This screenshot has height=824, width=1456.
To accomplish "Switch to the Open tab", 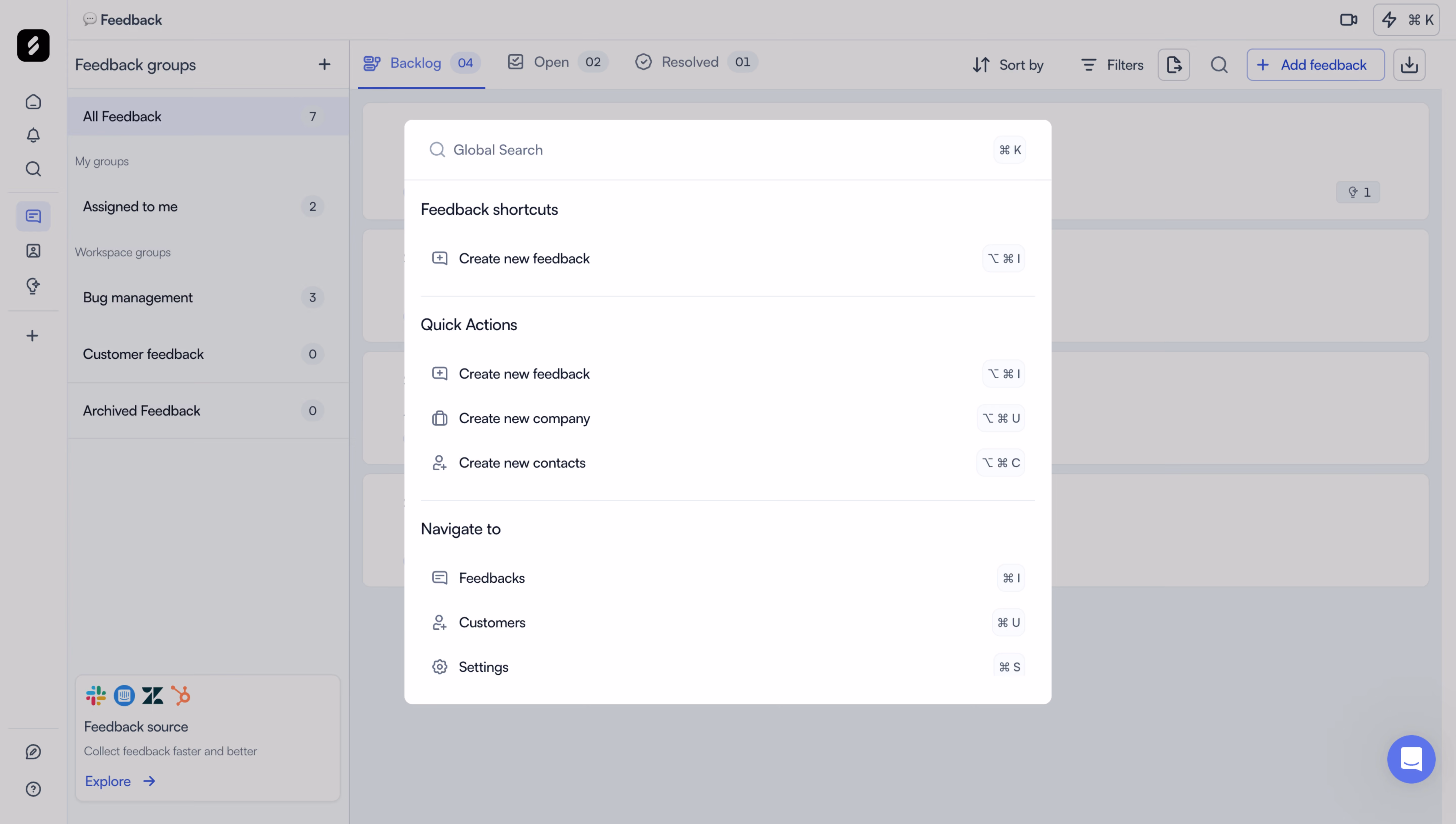I will pyautogui.click(x=557, y=62).
